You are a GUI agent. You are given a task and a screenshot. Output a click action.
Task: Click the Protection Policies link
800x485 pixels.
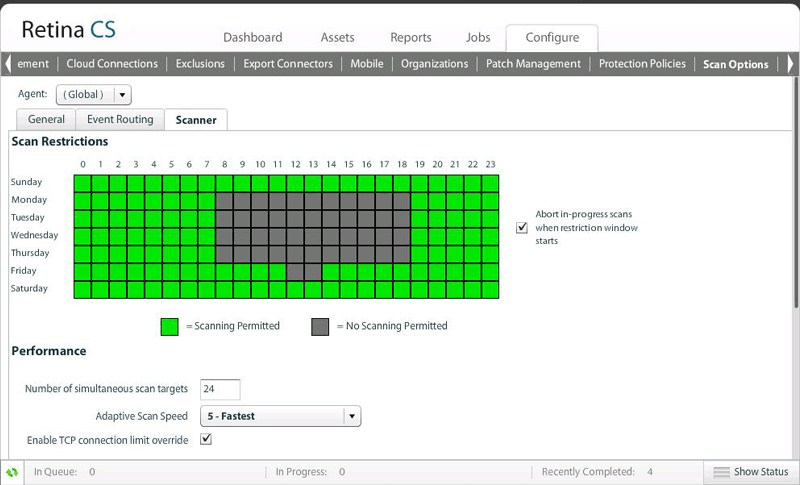(x=642, y=64)
